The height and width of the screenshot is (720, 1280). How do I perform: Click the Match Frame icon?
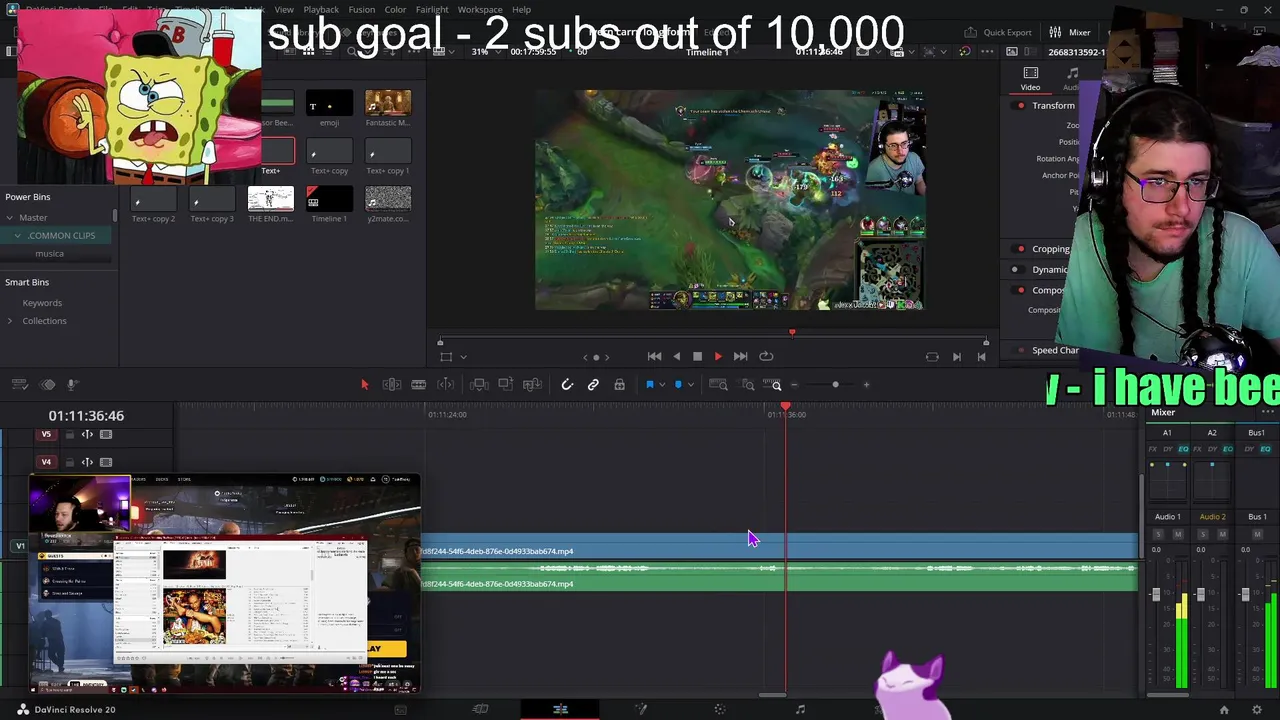(x=932, y=356)
